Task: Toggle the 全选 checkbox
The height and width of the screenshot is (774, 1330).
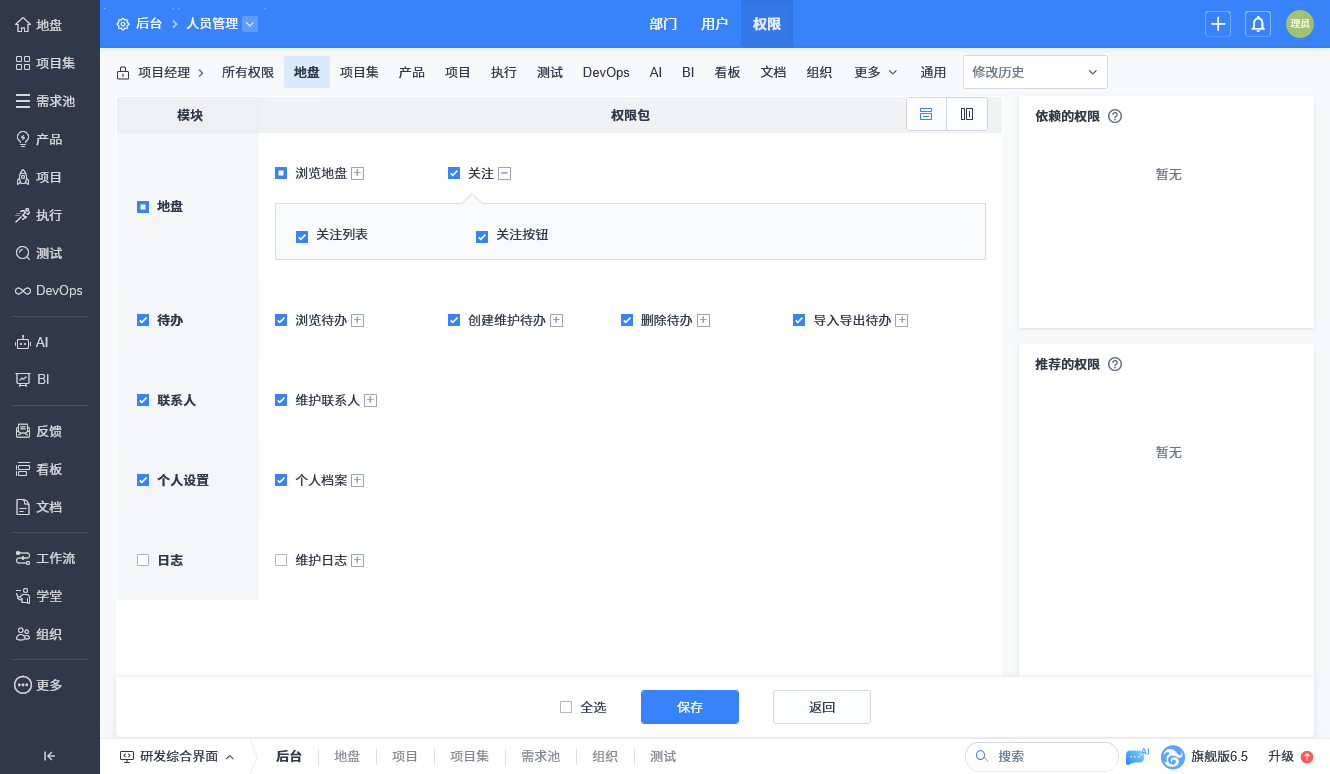Action: (566, 707)
